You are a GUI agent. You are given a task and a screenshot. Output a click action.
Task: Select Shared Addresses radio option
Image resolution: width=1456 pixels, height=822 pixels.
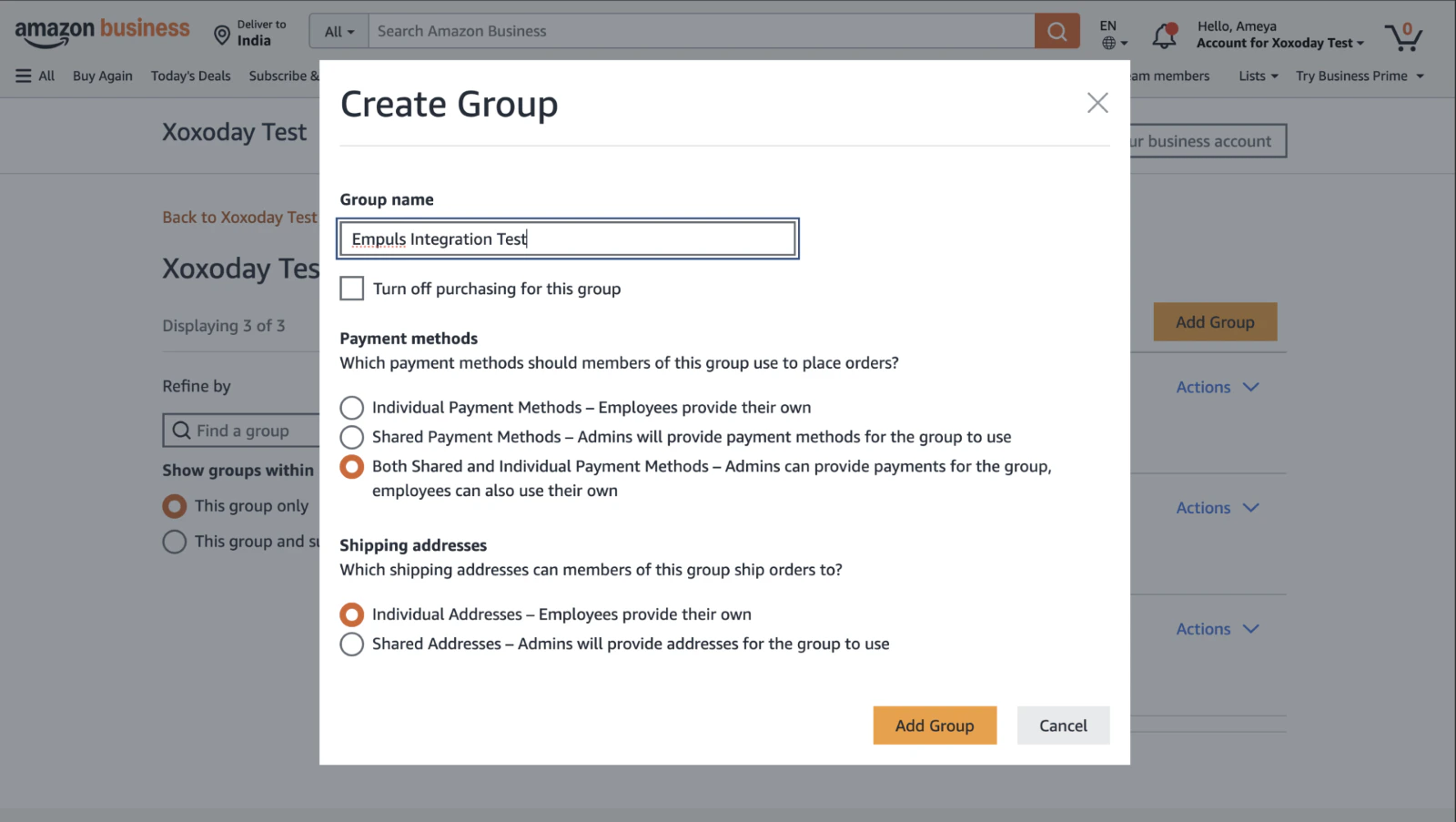[351, 644]
